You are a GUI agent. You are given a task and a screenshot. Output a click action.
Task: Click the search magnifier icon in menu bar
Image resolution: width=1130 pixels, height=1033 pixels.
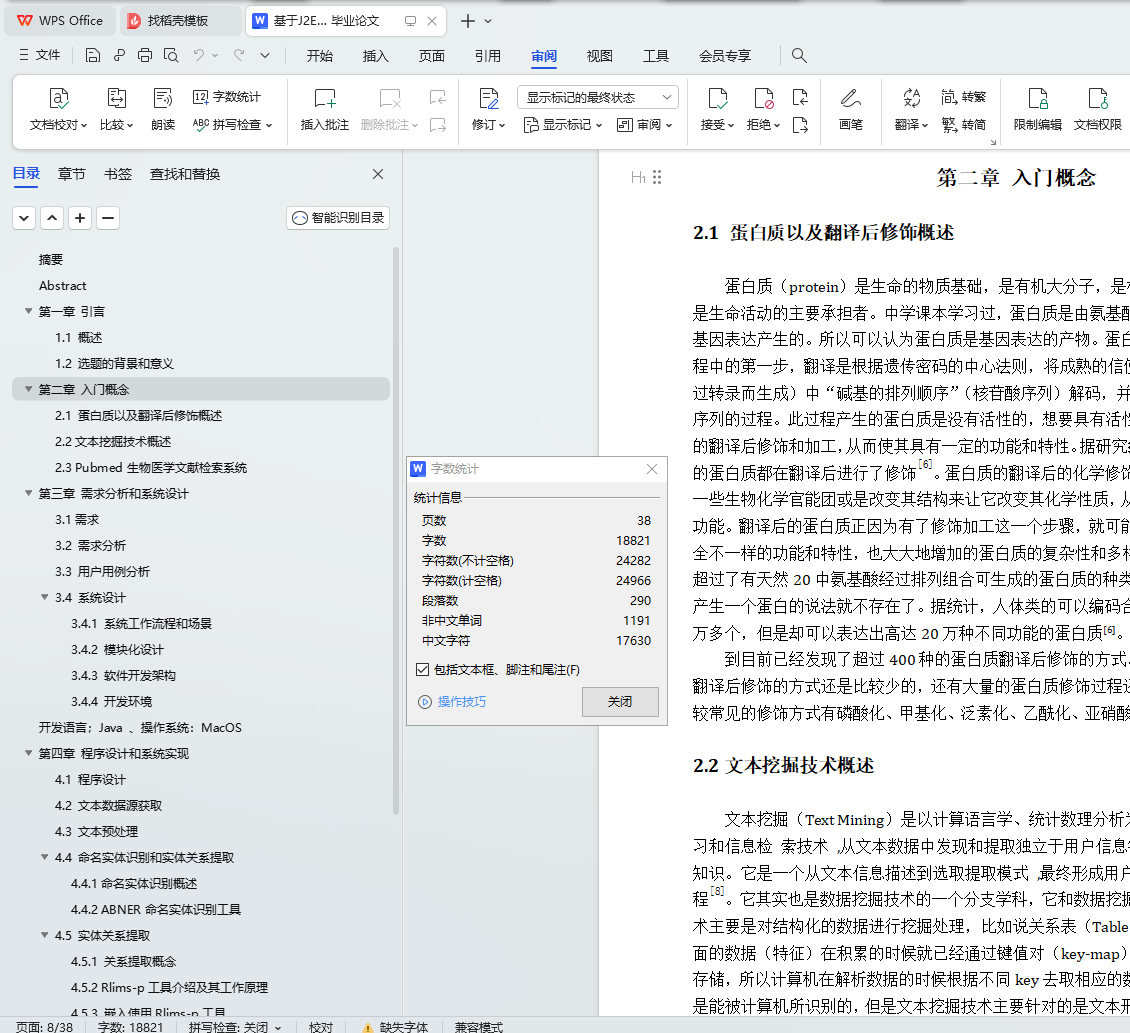799,56
